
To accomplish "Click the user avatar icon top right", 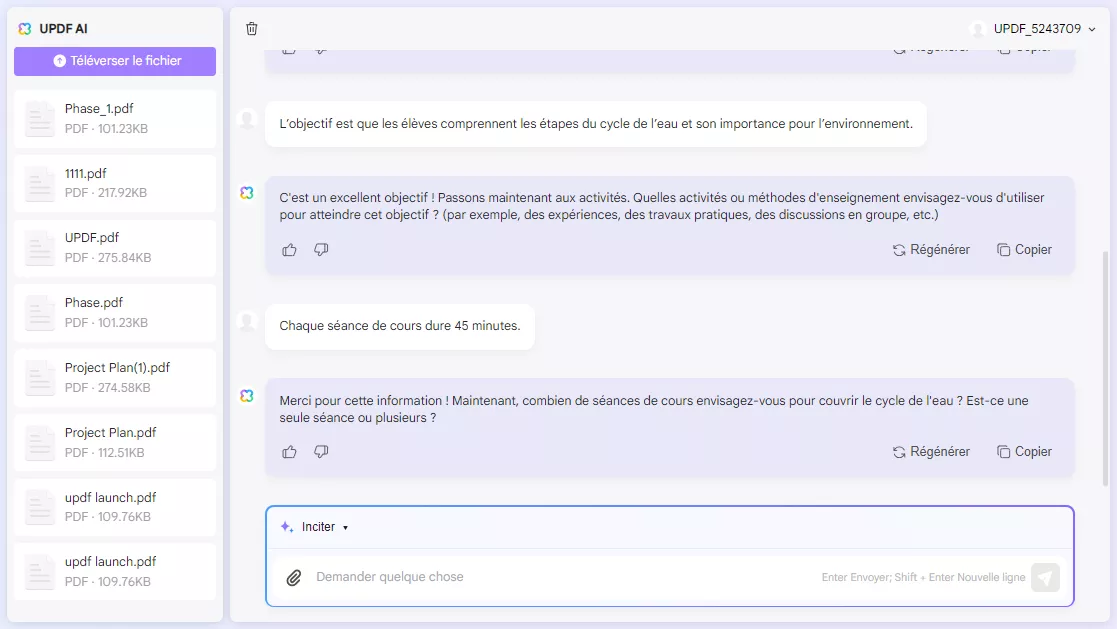I will pos(977,29).
